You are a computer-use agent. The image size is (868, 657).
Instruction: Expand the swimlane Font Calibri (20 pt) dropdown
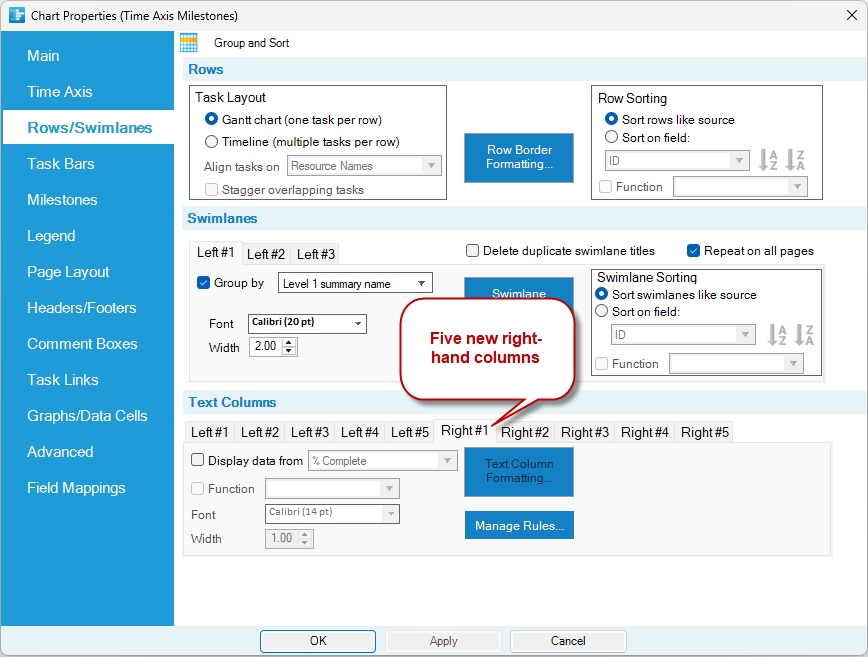tap(307, 323)
